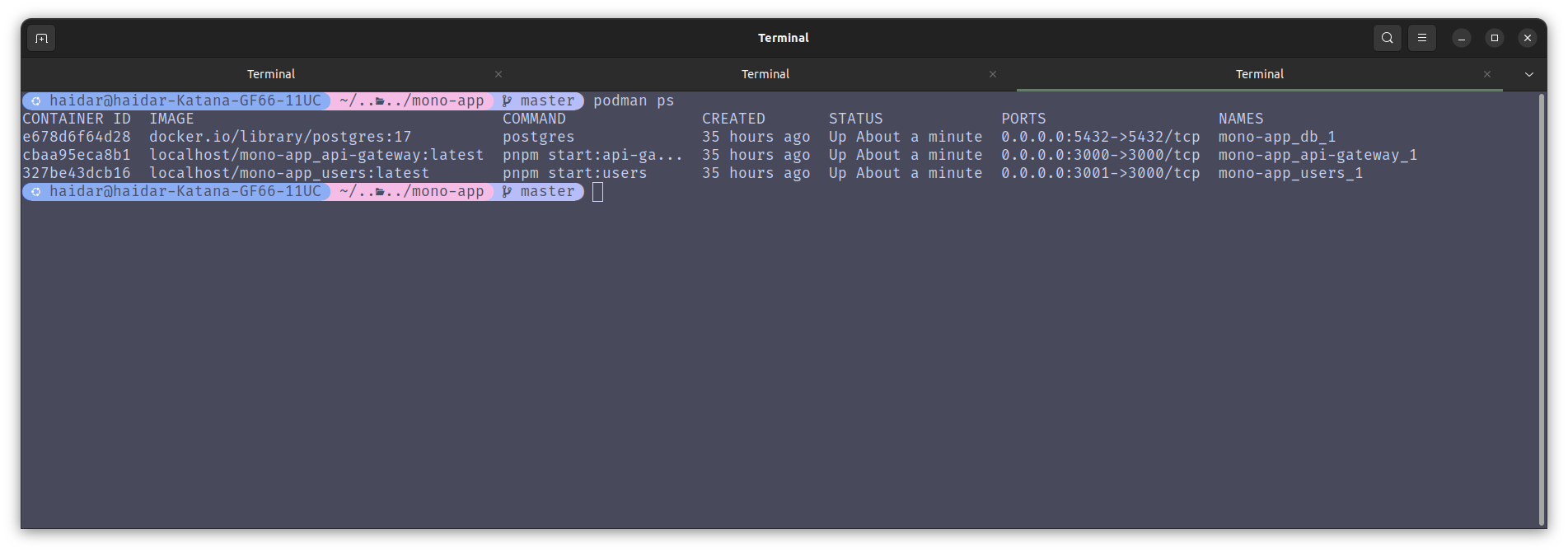Close the leftmost Terminal tab
The height and width of the screenshot is (552, 1568).
pyautogui.click(x=498, y=74)
